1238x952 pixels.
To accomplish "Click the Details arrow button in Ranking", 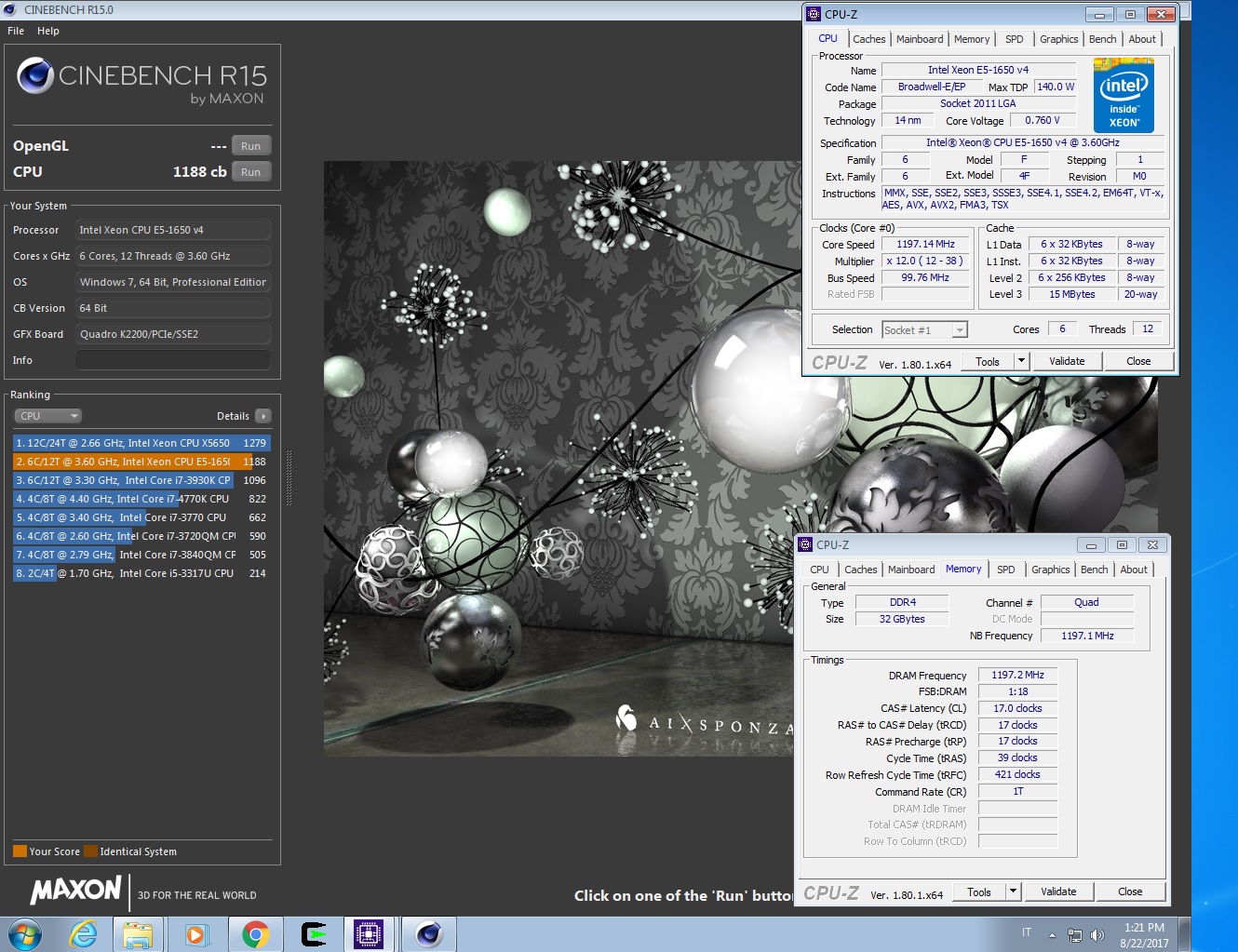I will (263, 416).
